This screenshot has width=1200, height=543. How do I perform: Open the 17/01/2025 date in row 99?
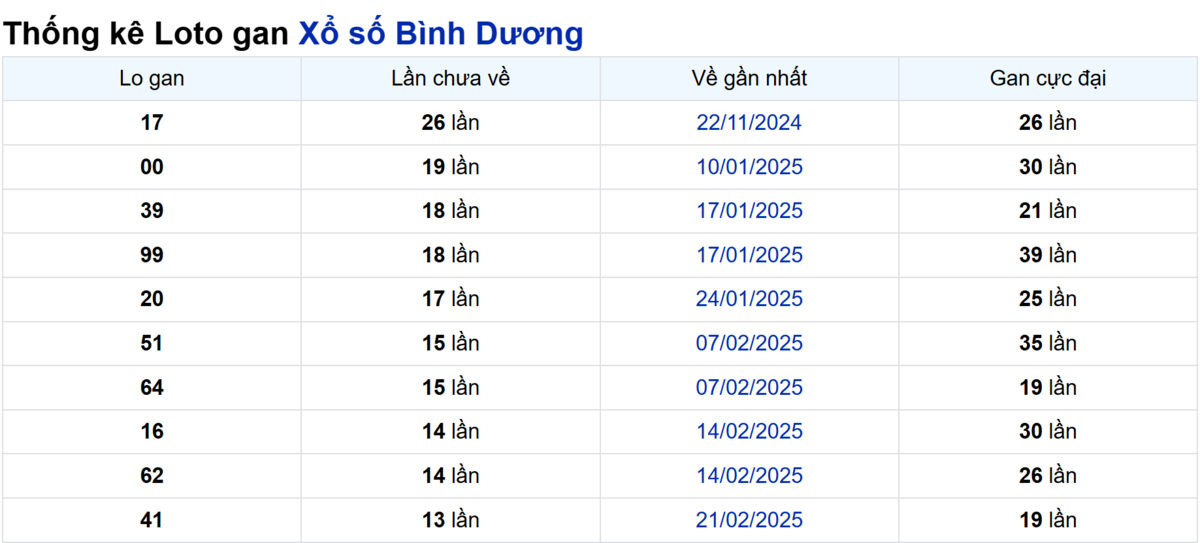749,255
